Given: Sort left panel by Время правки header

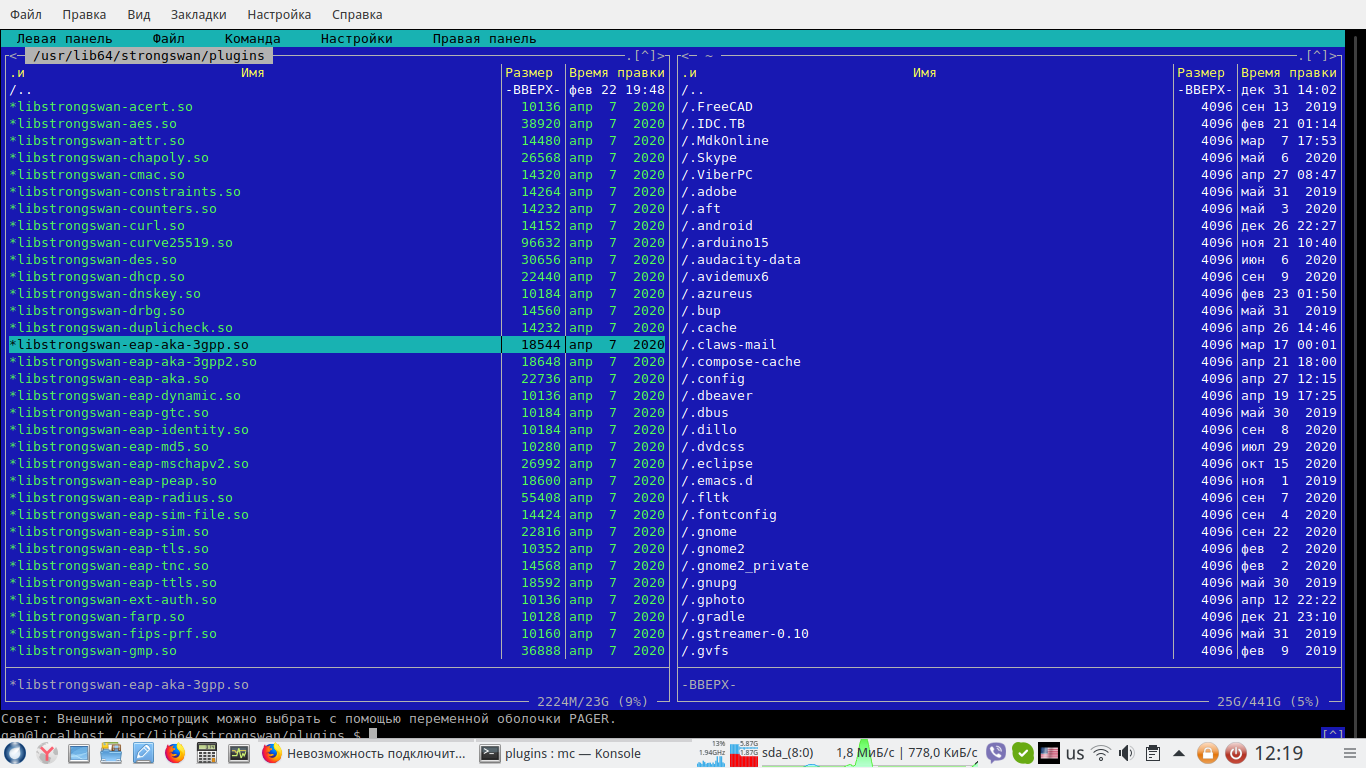Looking at the screenshot, I should point(617,73).
